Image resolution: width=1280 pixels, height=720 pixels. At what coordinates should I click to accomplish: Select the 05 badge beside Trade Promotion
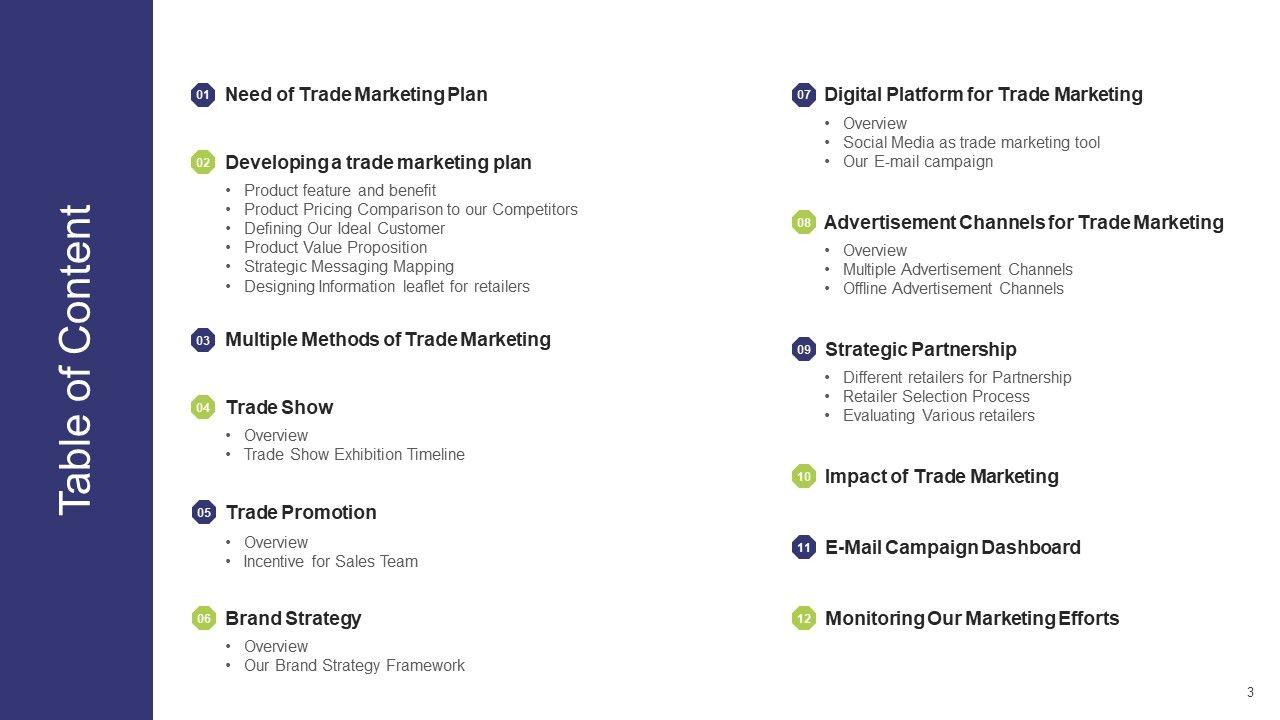(x=204, y=512)
